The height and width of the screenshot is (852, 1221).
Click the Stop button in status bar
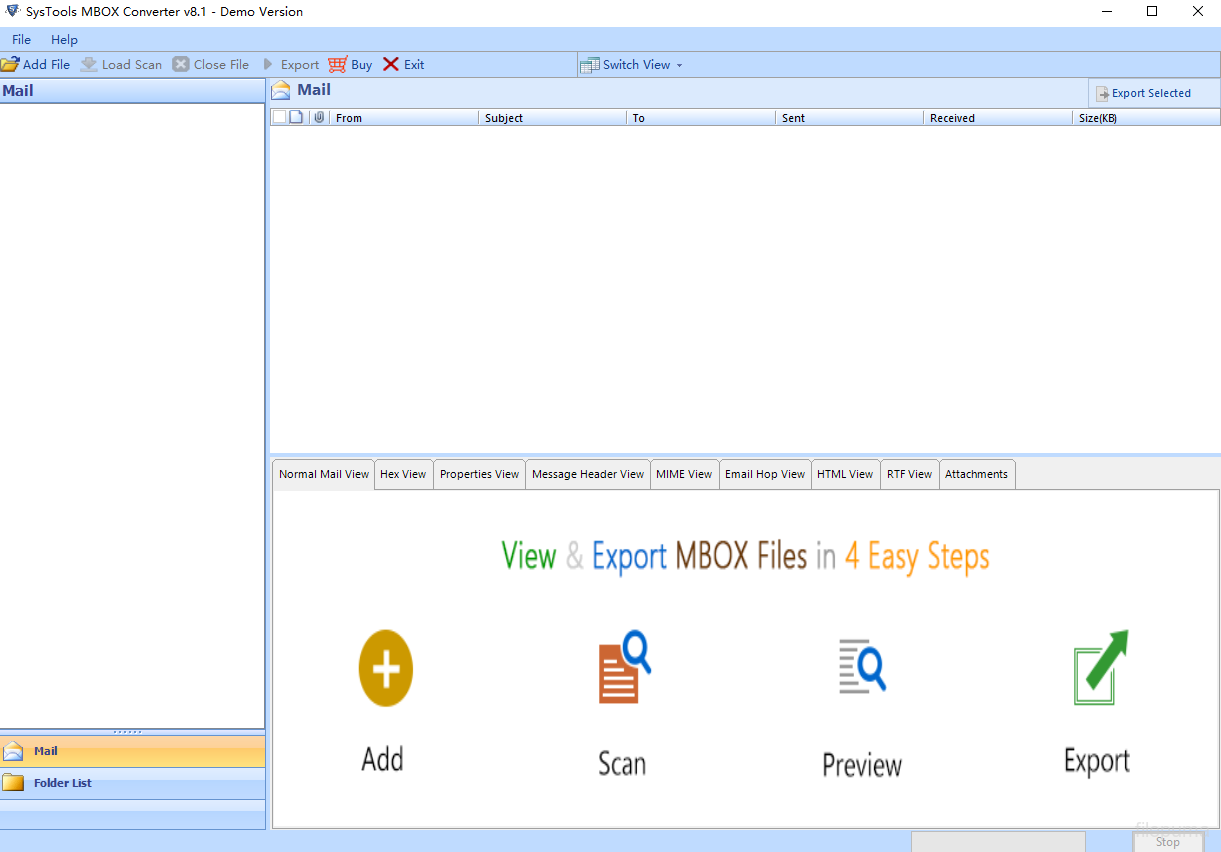click(x=1167, y=842)
